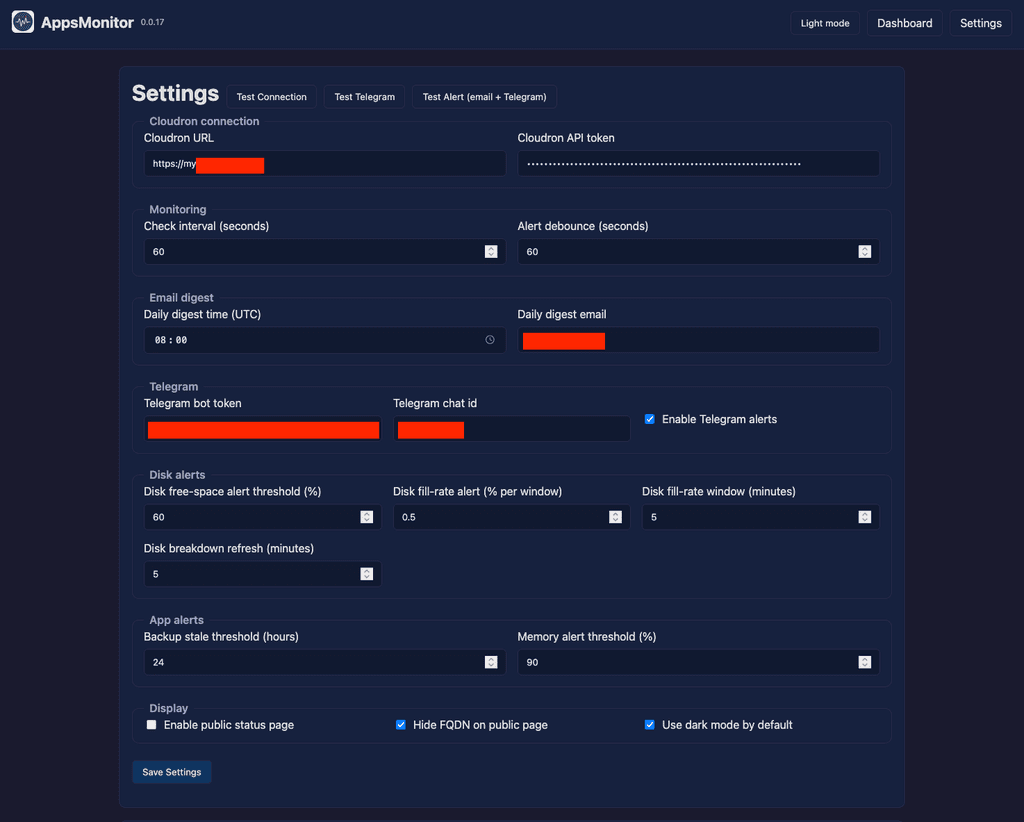The image size is (1024, 822).
Task: Click Backup stale threshold hours field
Action: click(325, 662)
